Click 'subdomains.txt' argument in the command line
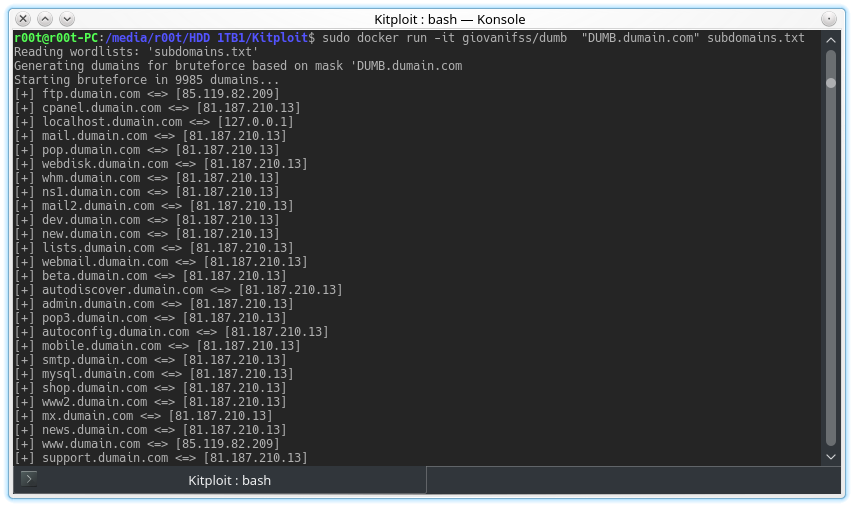 coord(755,38)
